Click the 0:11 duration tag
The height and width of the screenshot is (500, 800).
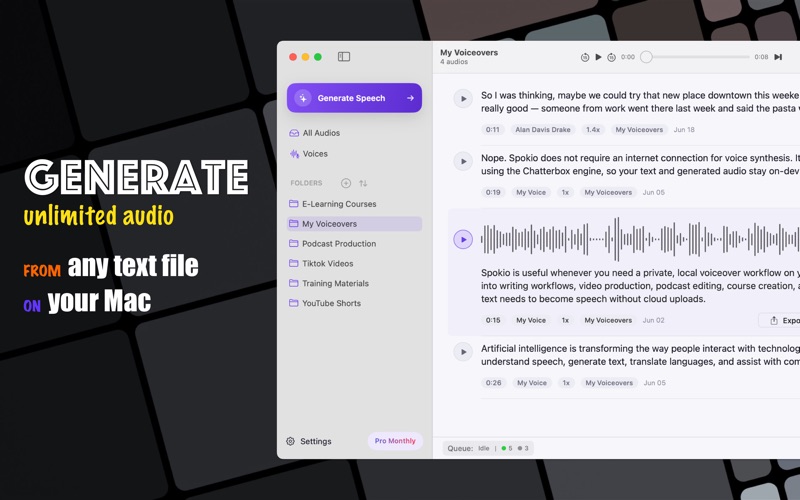click(492, 130)
